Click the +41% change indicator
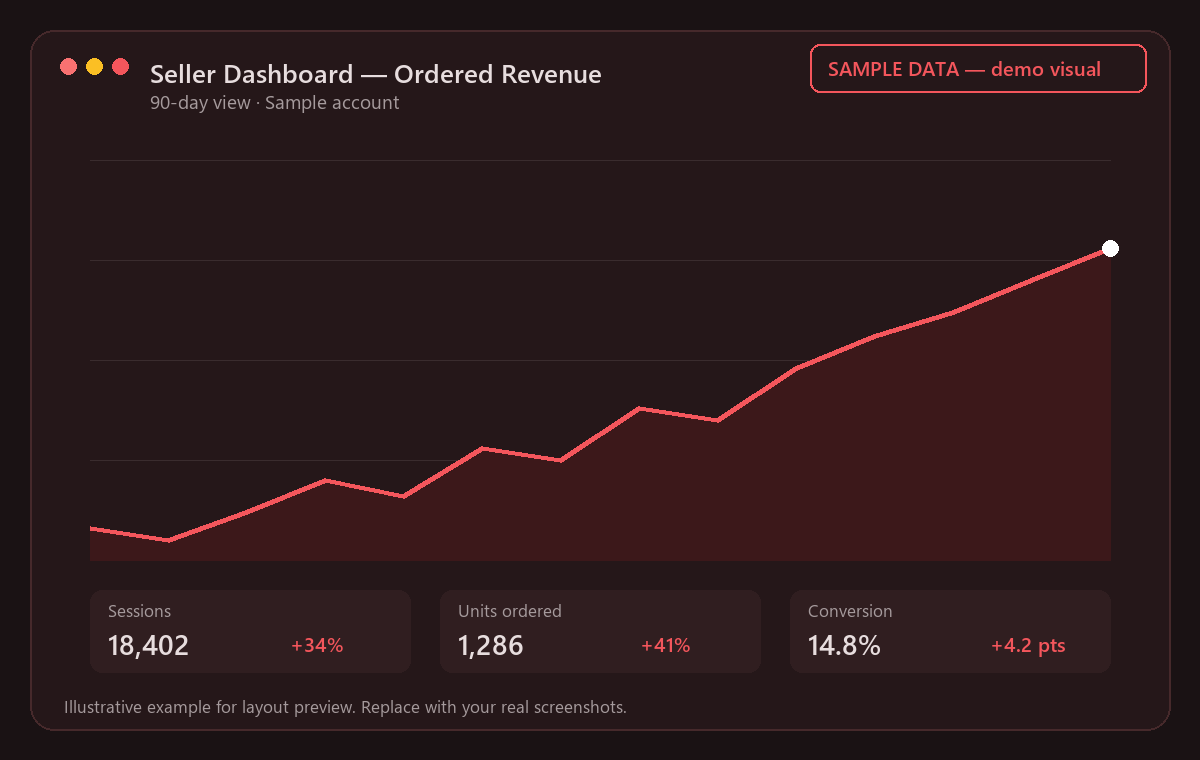1200x760 pixels. click(x=666, y=646)
